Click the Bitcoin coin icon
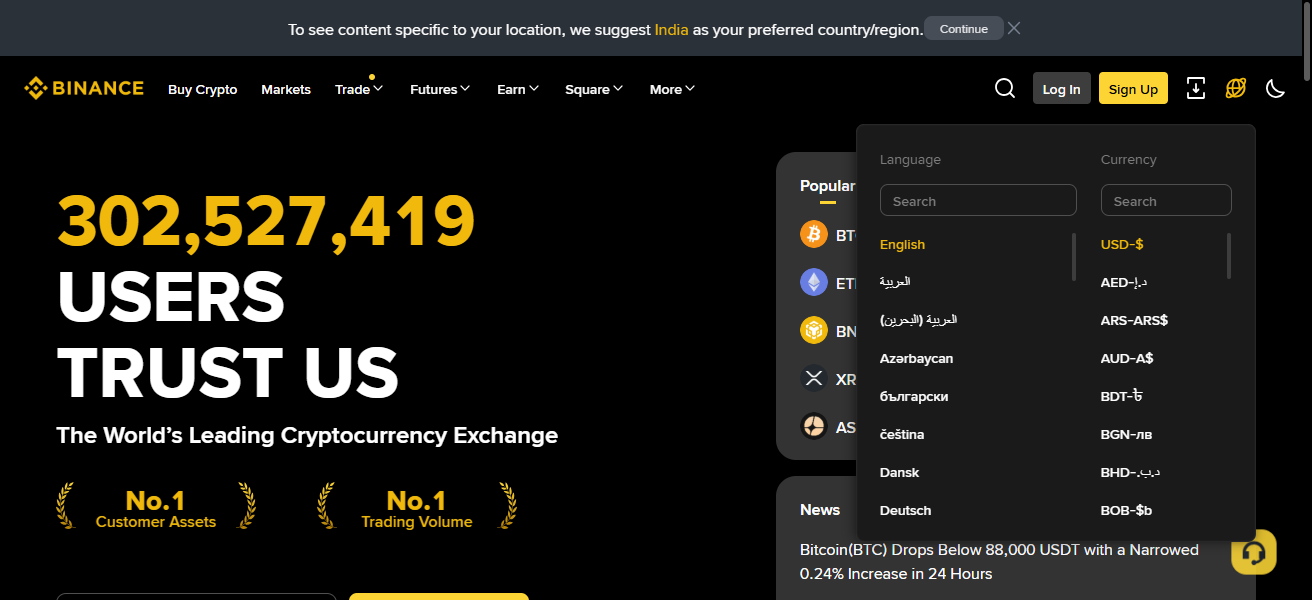Viewport: 1312px width, 600px height. 814,234
